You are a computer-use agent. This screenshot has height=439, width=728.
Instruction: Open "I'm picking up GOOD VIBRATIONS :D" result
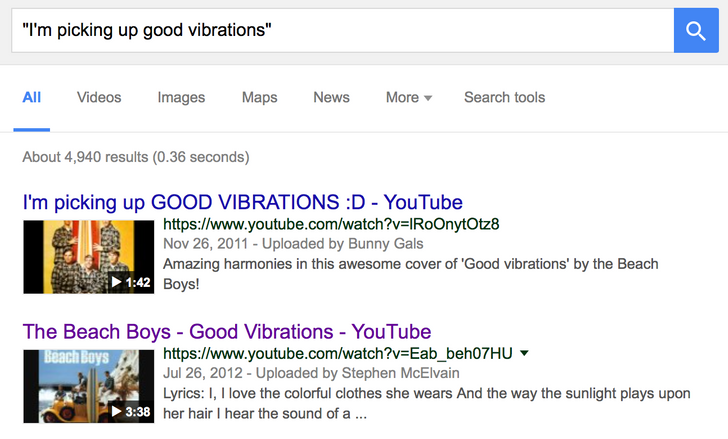pyautogui.click(x=242, y=202)
